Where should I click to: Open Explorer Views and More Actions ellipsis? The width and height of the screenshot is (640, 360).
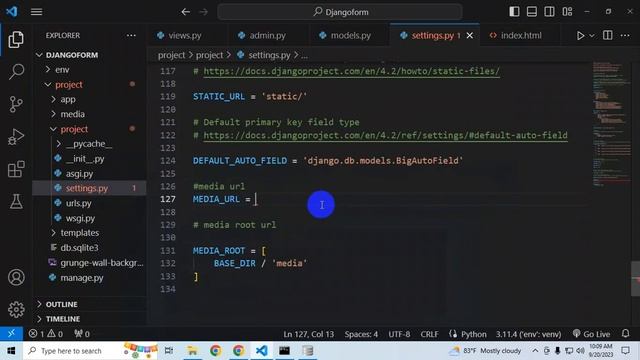131,36
